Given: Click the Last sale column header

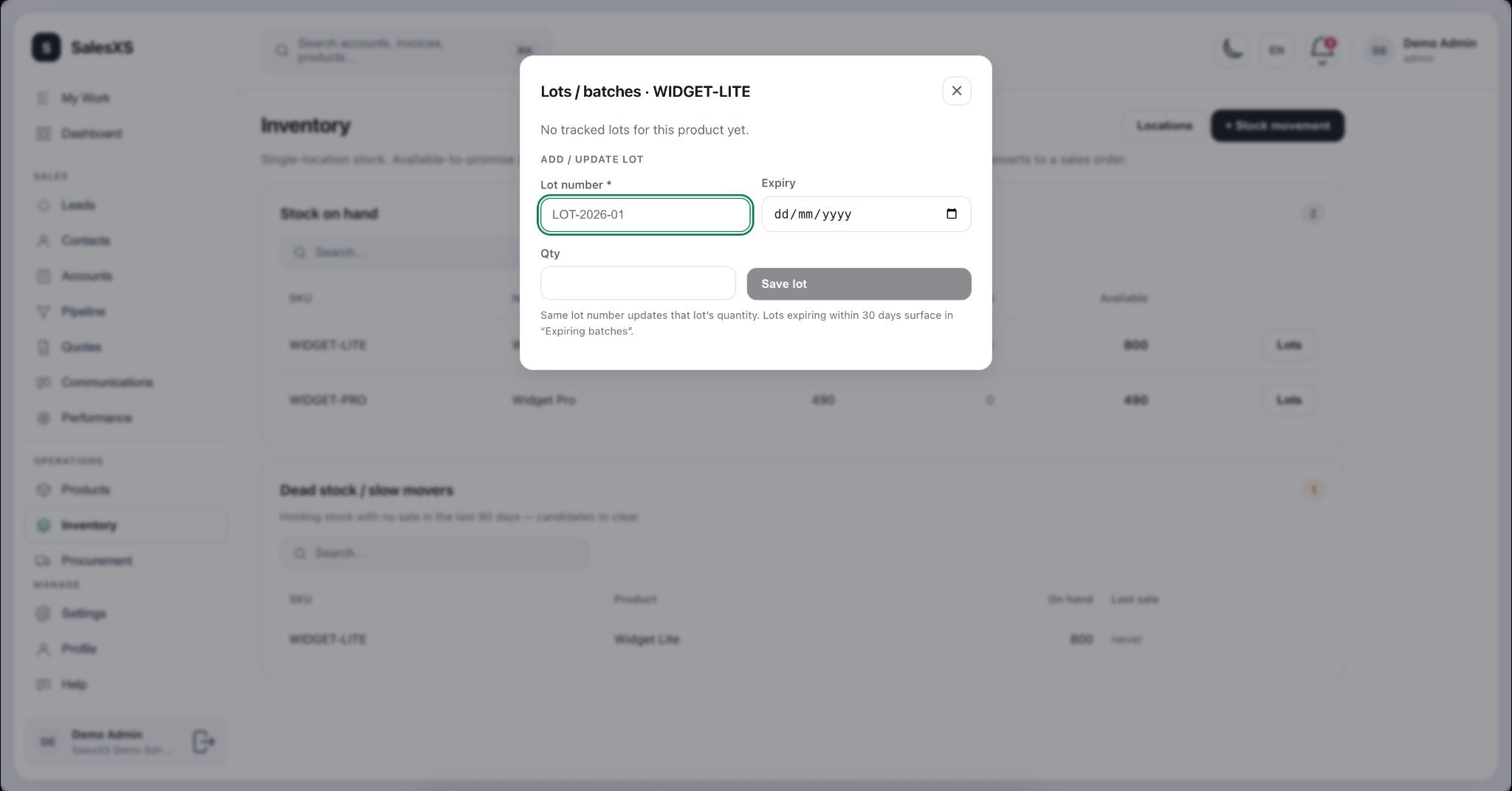Looking at the screenshot, I should click(x=1134, y=599).
